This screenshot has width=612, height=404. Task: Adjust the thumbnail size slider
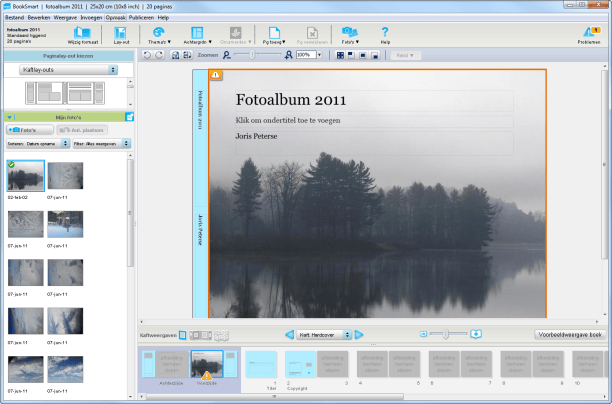pyautogui.click(x=446, y=334)
